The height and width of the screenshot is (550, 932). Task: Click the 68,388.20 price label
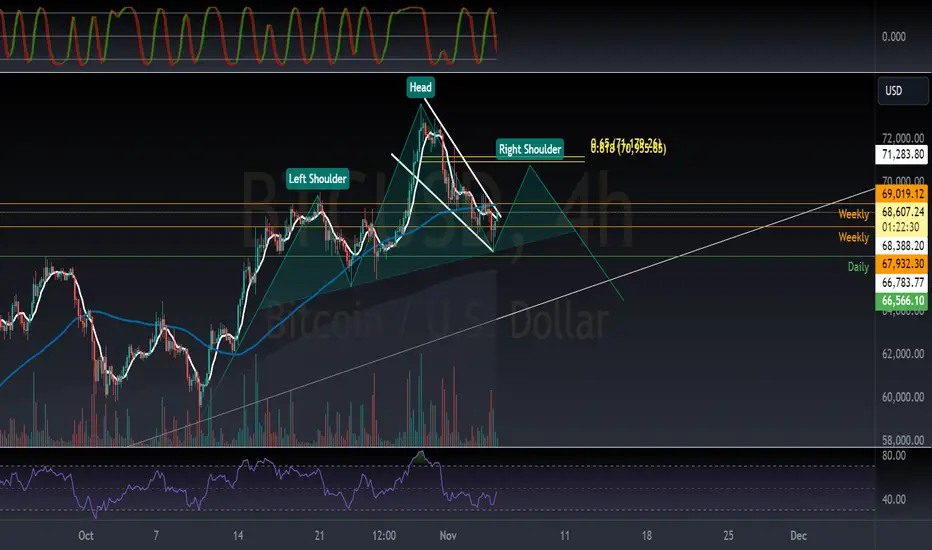point(902,246)
